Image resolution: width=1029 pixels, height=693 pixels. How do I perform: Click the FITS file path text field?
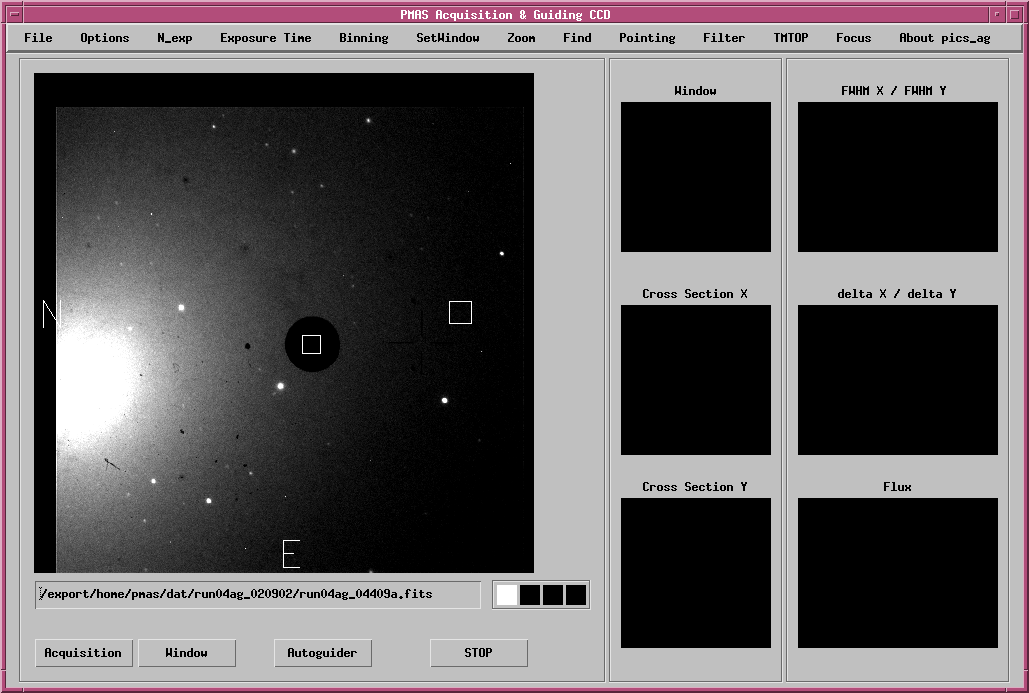click(257, 594)
